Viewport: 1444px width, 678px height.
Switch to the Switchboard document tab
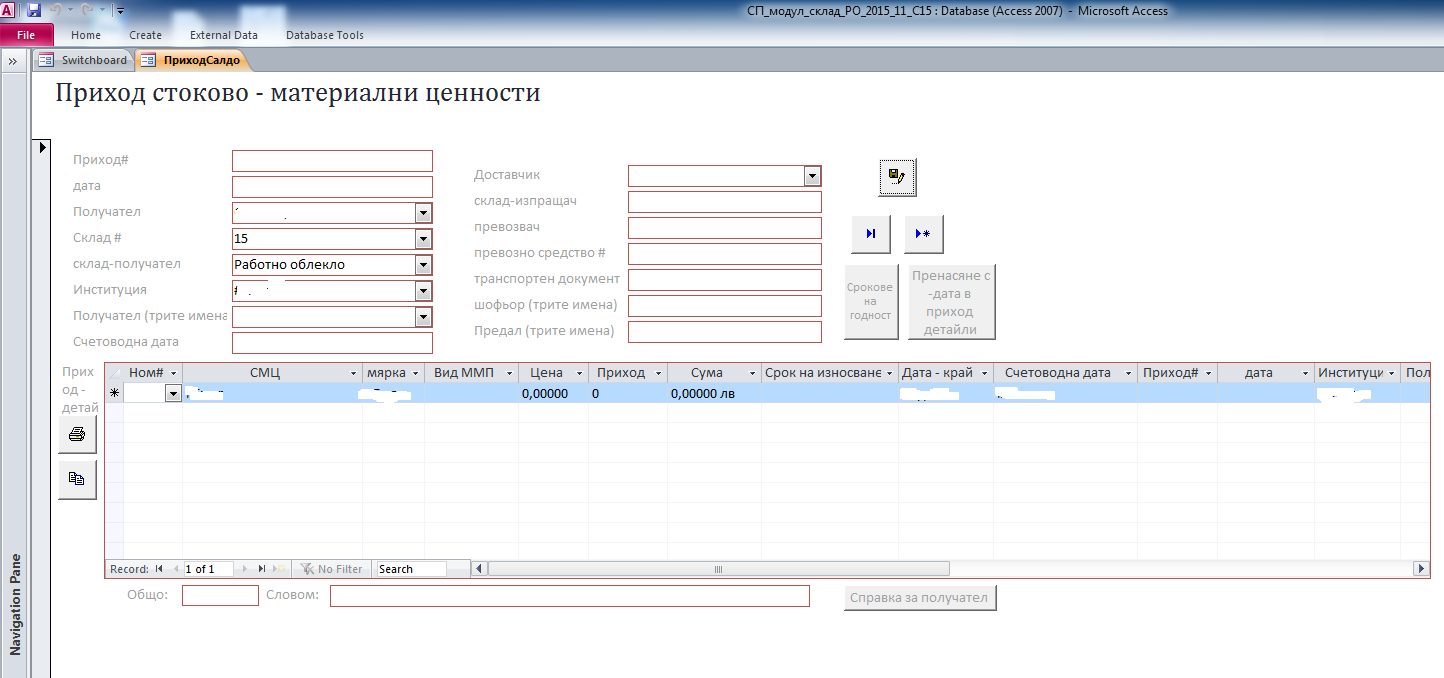[x=84, y=60]
